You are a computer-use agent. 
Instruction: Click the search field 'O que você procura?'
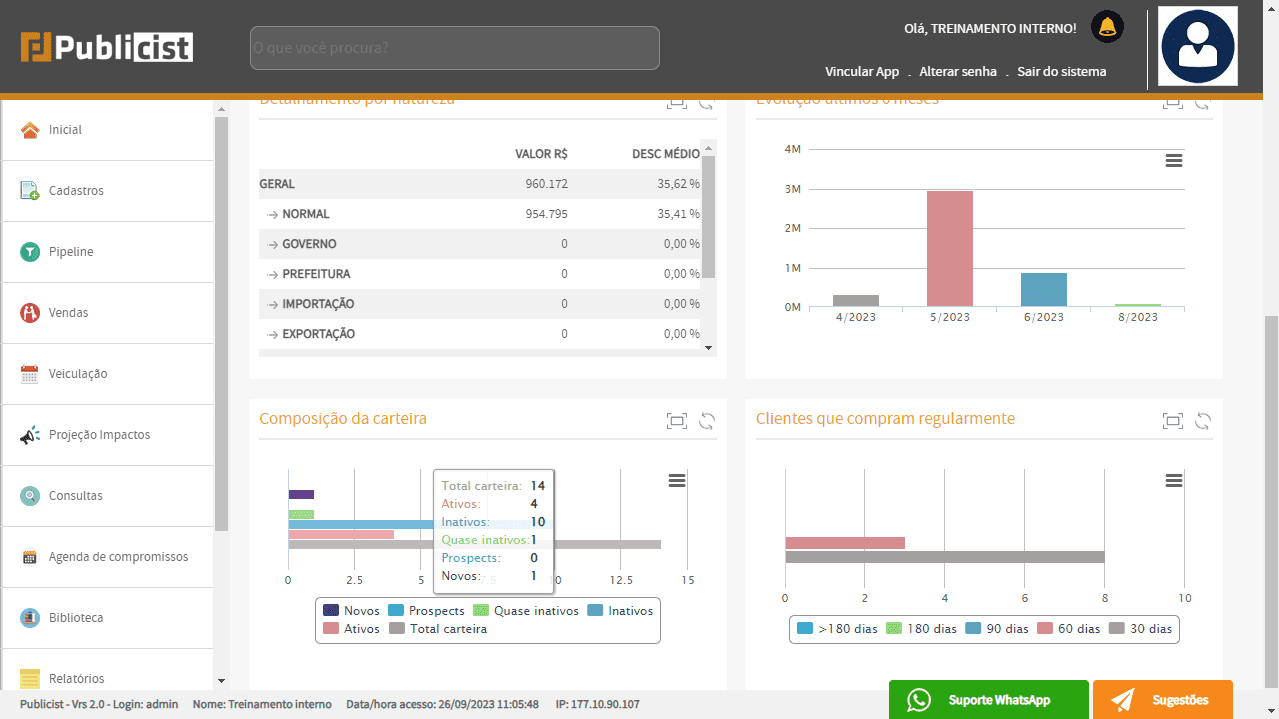[x=454, y=48]
